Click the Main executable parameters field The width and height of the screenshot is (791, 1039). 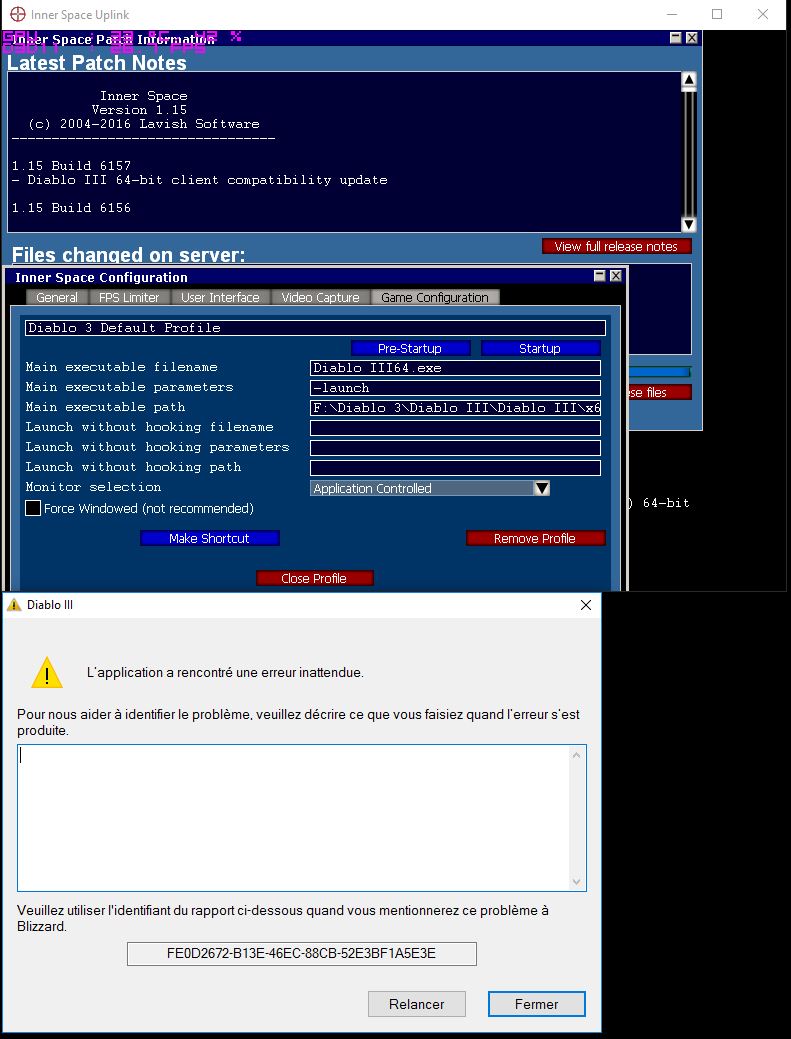pyautogui.click(x=455, y=388)
